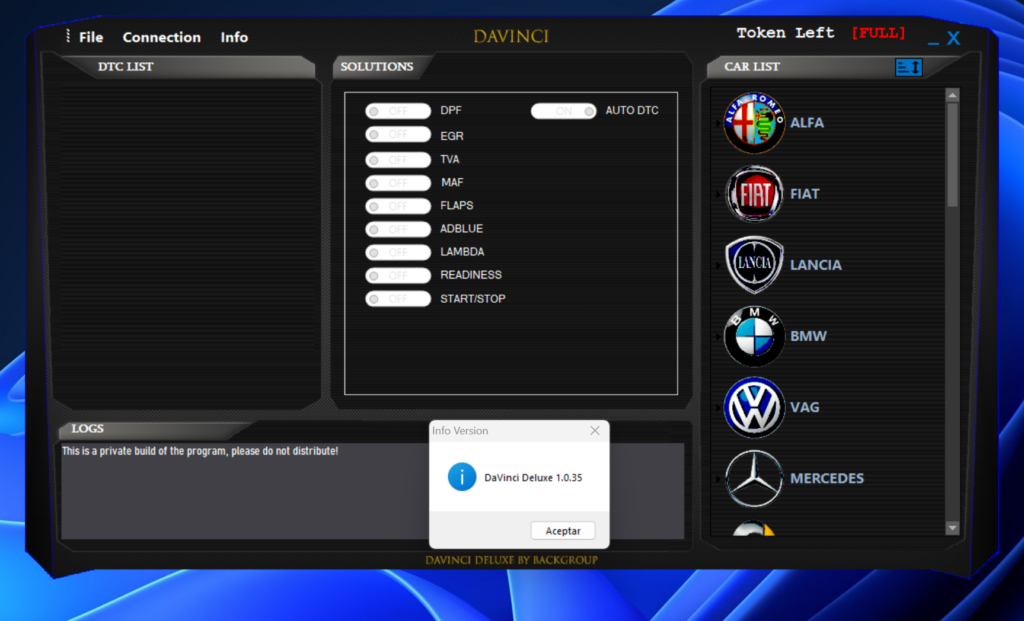
Task: Open the Connection menu
Action: (x=161, y=37)
